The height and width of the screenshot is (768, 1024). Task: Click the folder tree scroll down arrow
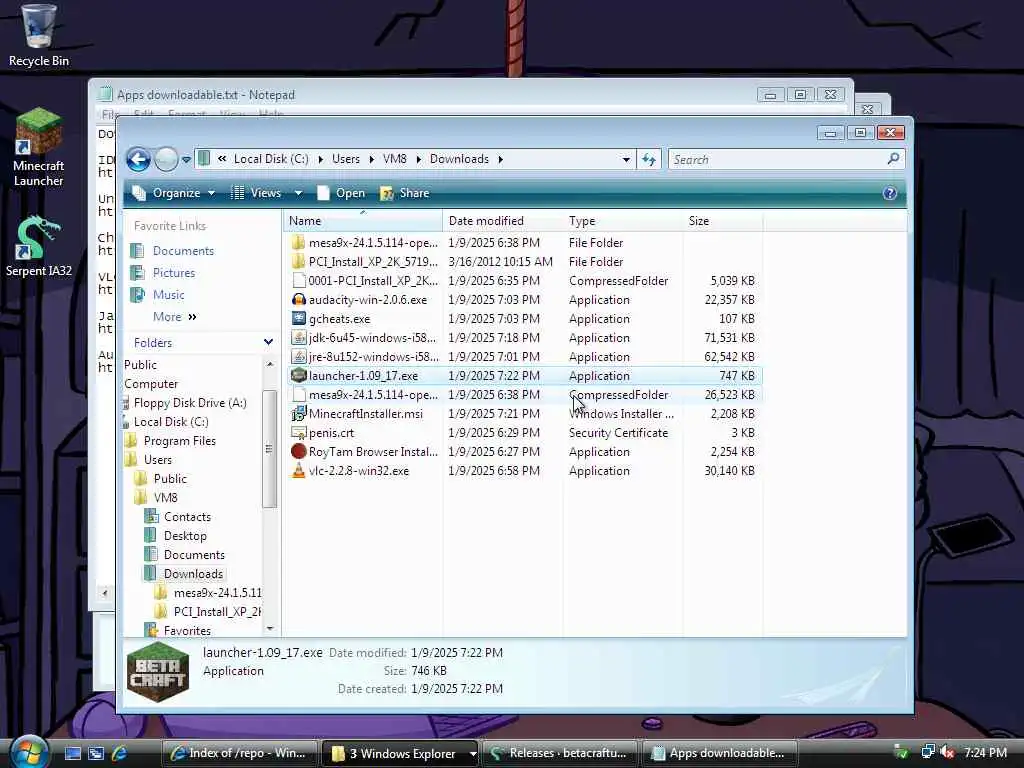point(270,628)
